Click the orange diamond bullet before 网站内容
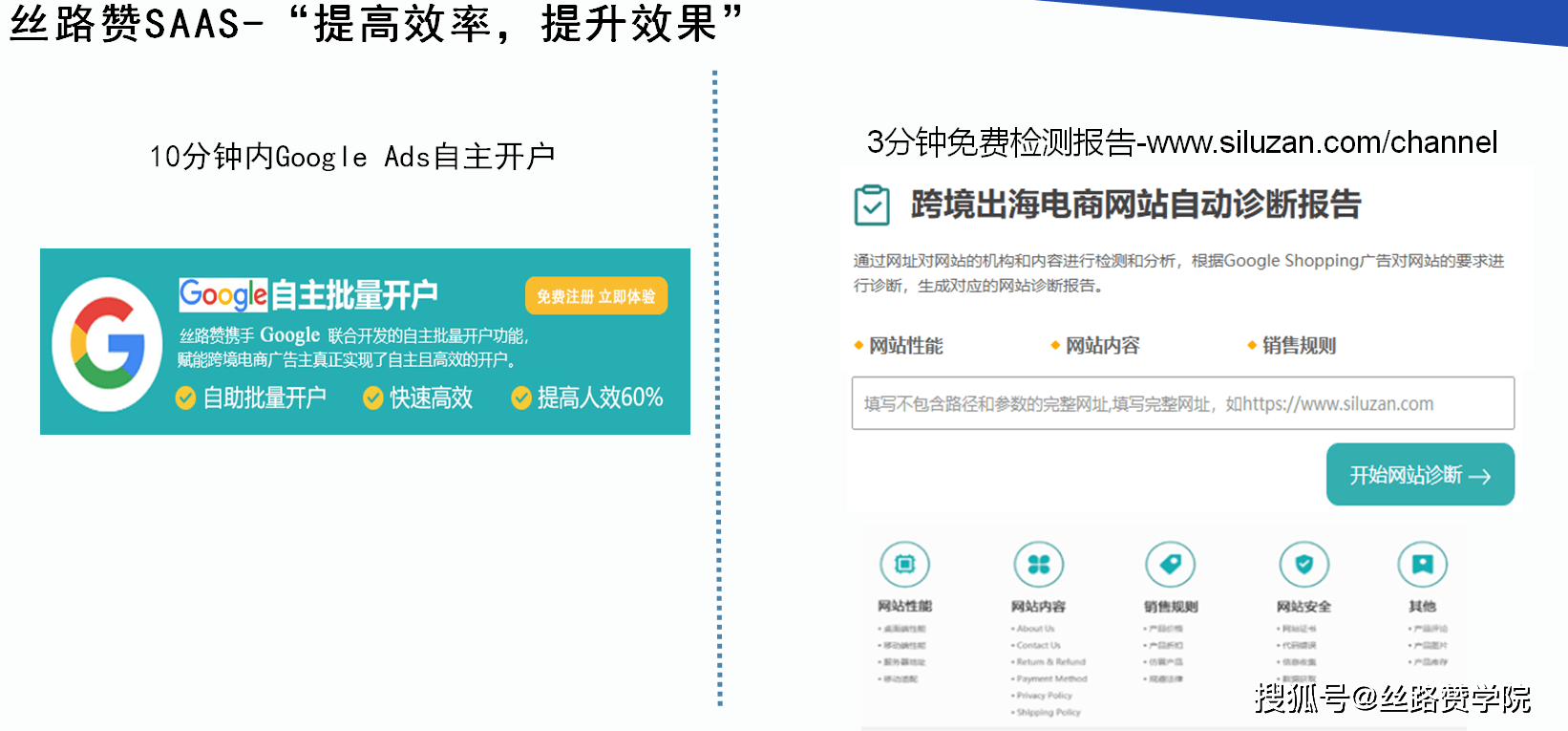 (1055, 345)
